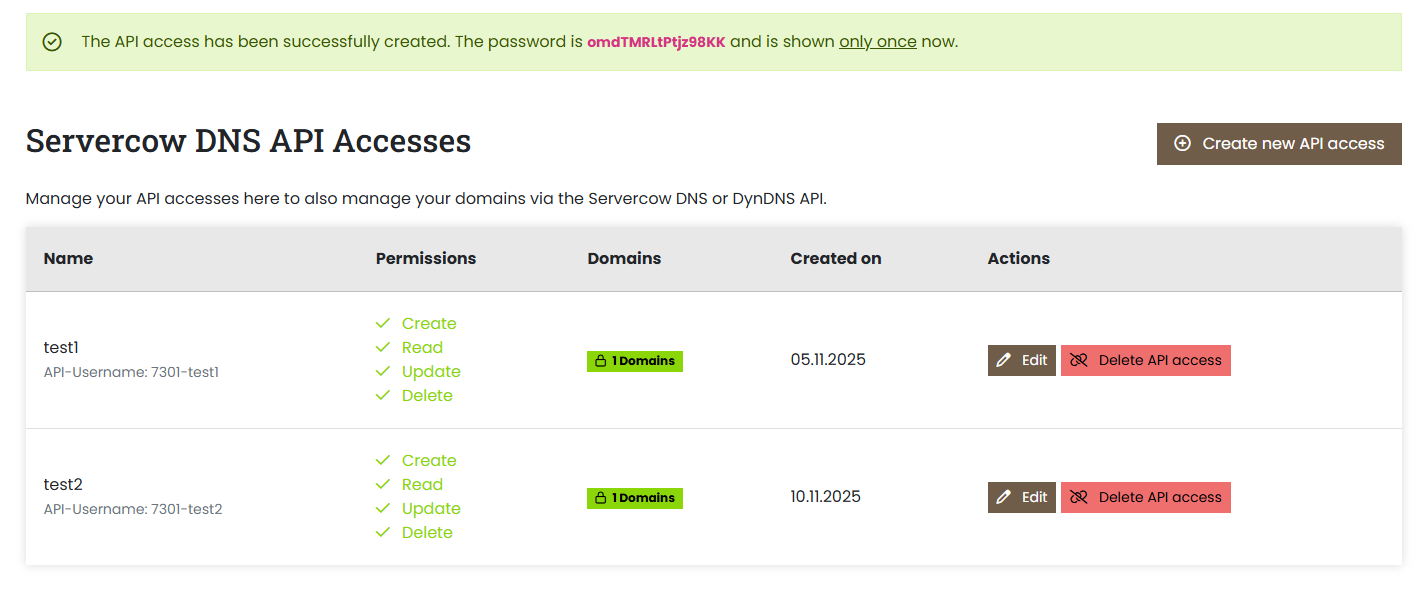Select the Created on column header

click(x=836, y=258)
